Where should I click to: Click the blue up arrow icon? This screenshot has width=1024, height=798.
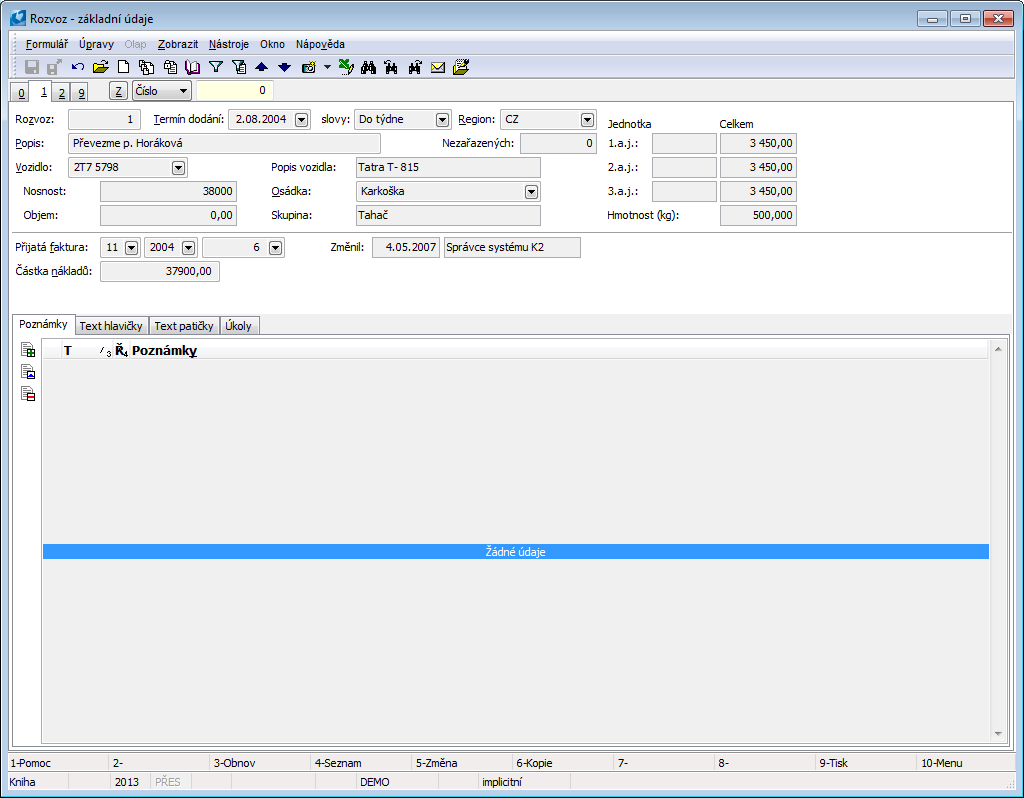point(261,67)
